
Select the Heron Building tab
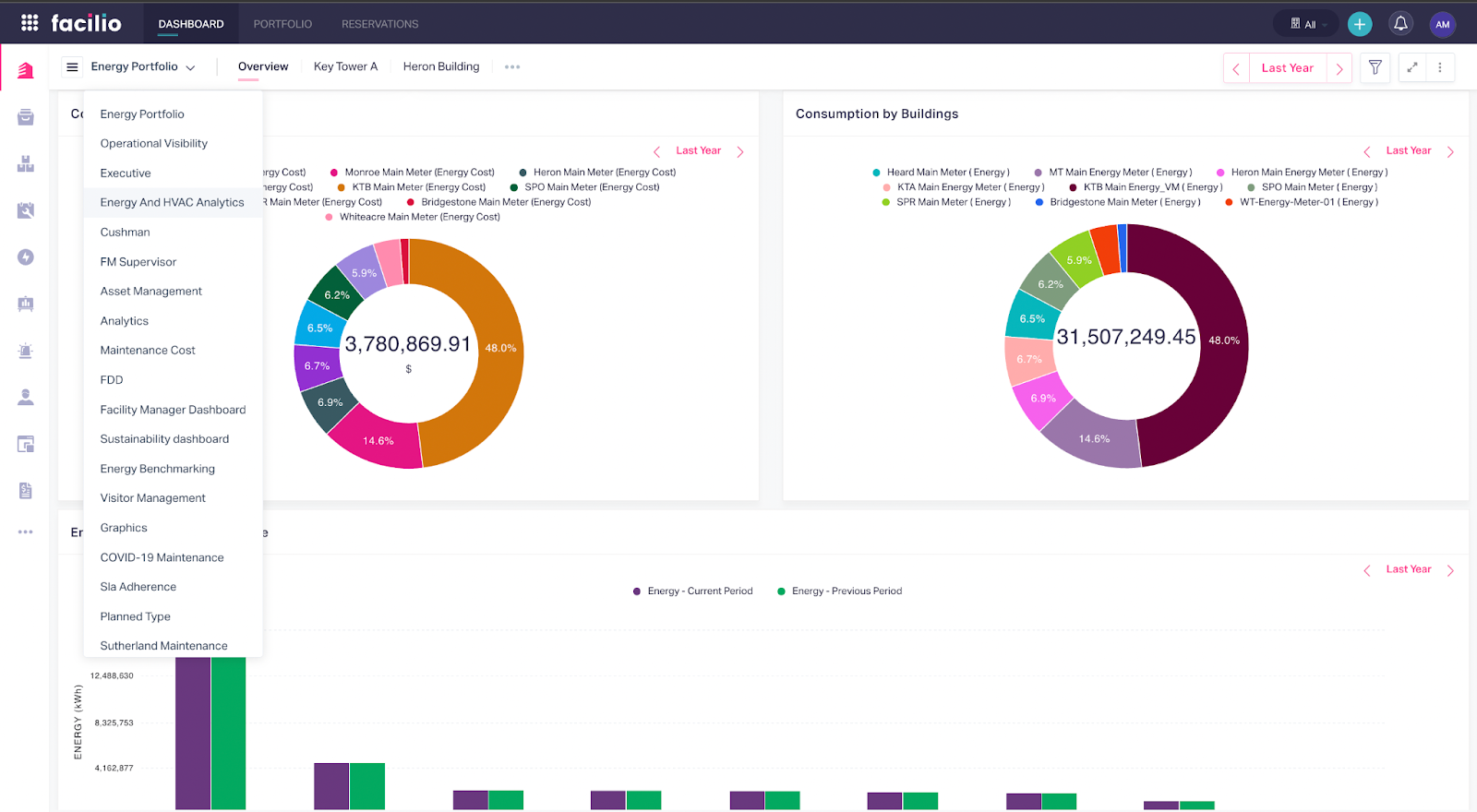(x=441, y=66)
